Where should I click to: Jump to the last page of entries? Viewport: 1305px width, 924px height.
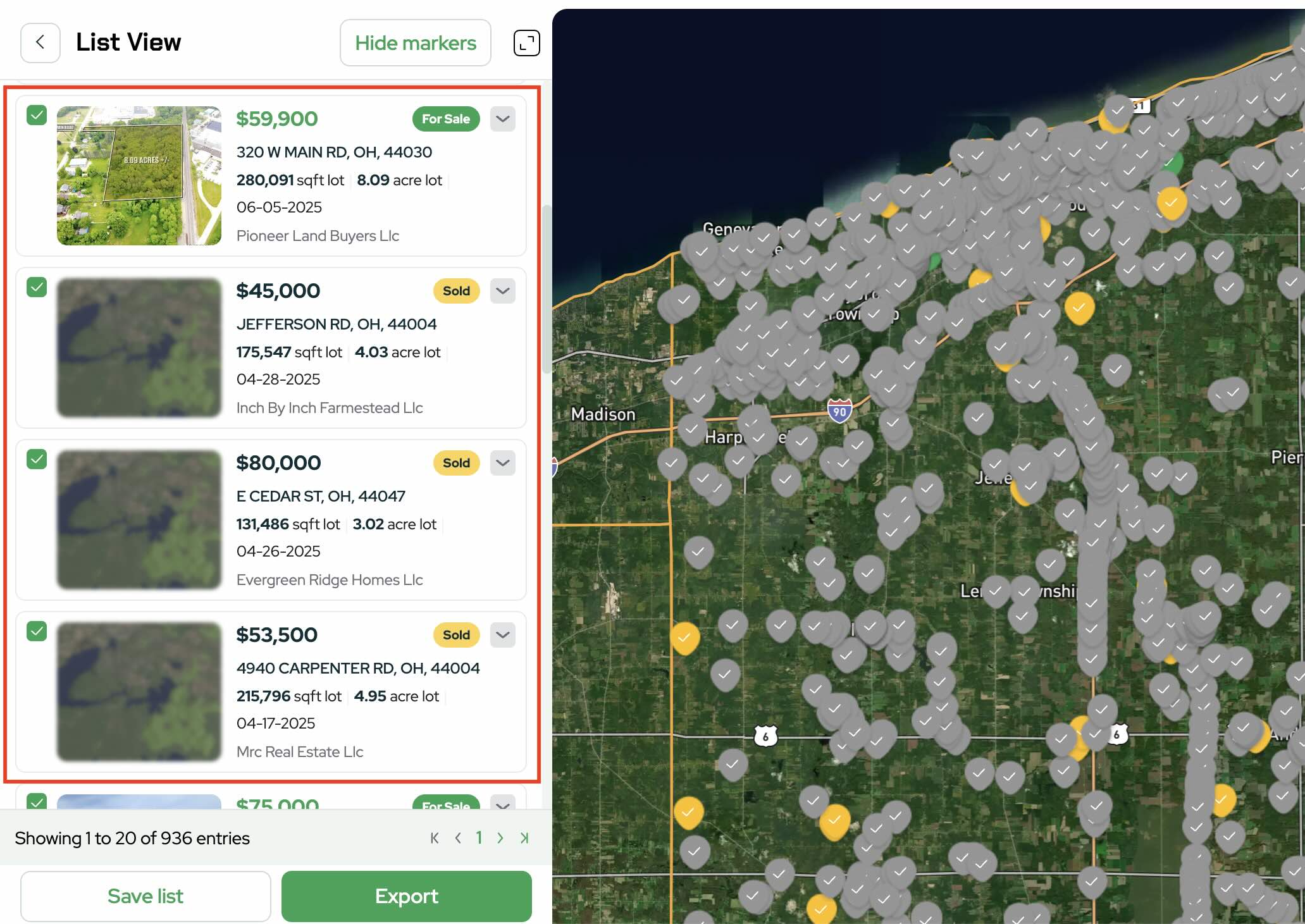524,838
